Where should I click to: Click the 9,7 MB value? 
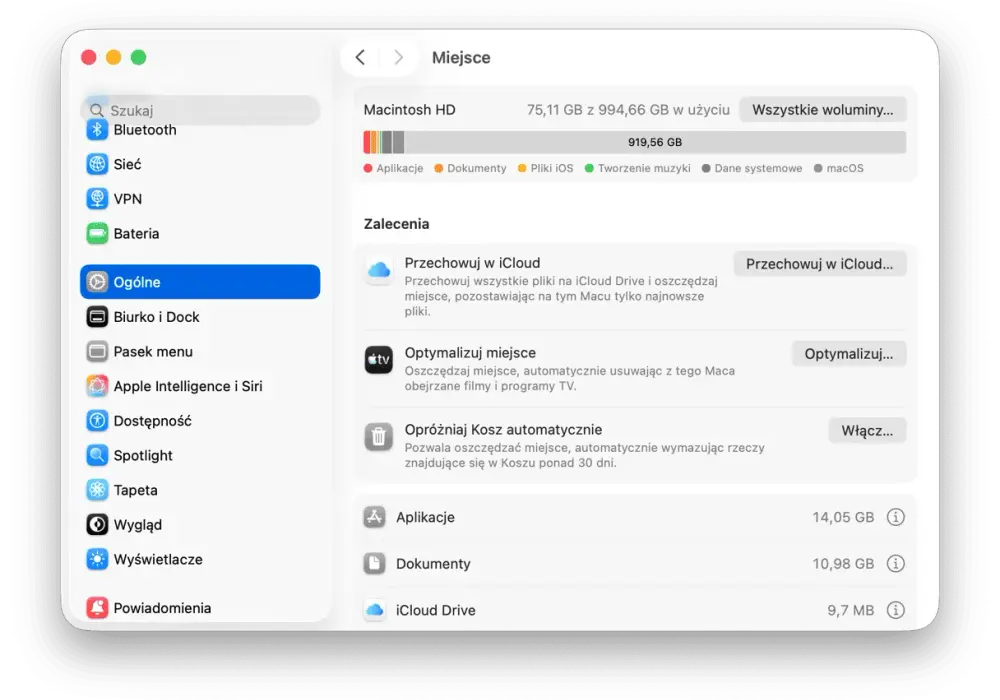851,610
